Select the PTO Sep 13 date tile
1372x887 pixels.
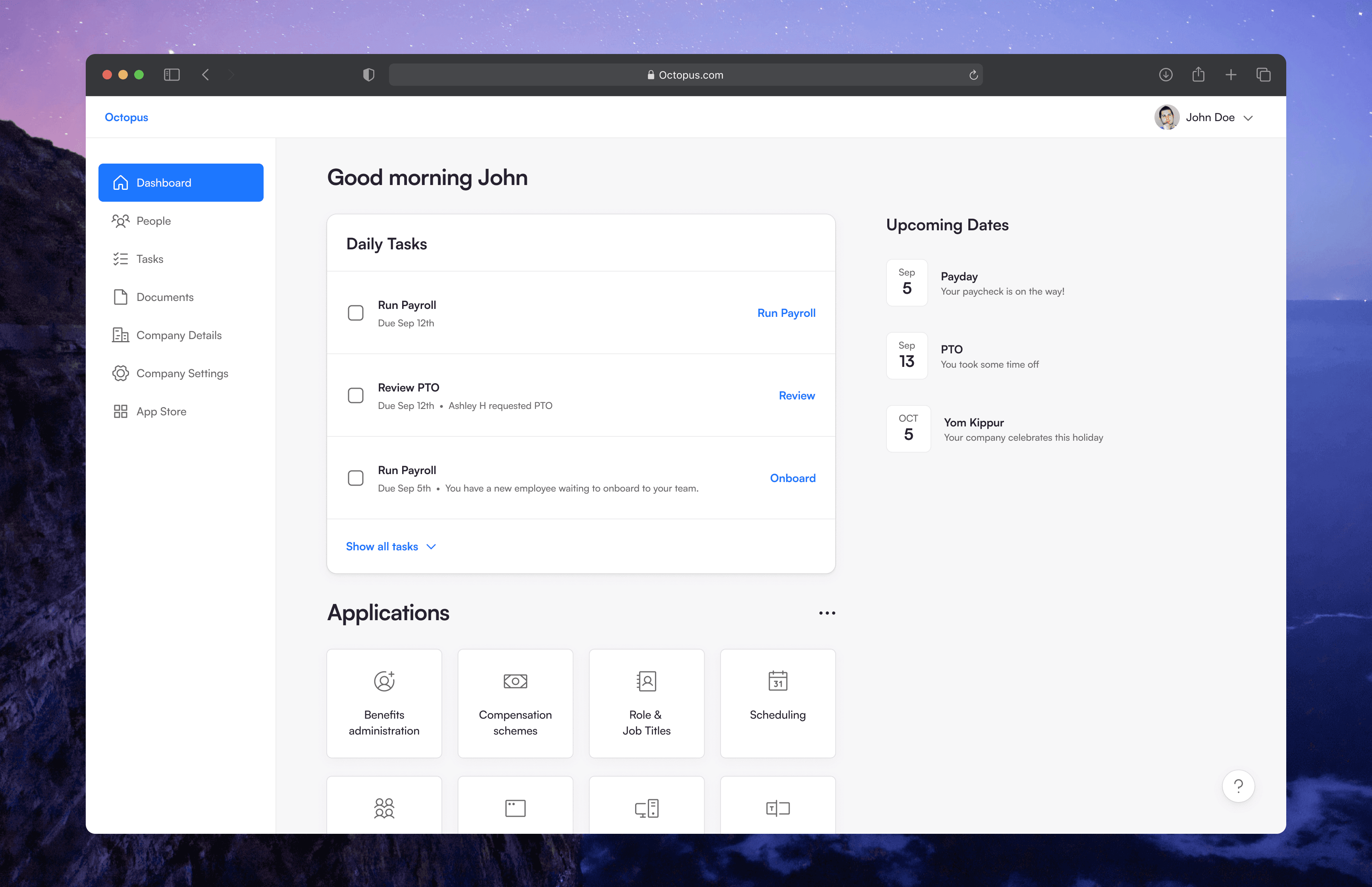click(907, 355)
